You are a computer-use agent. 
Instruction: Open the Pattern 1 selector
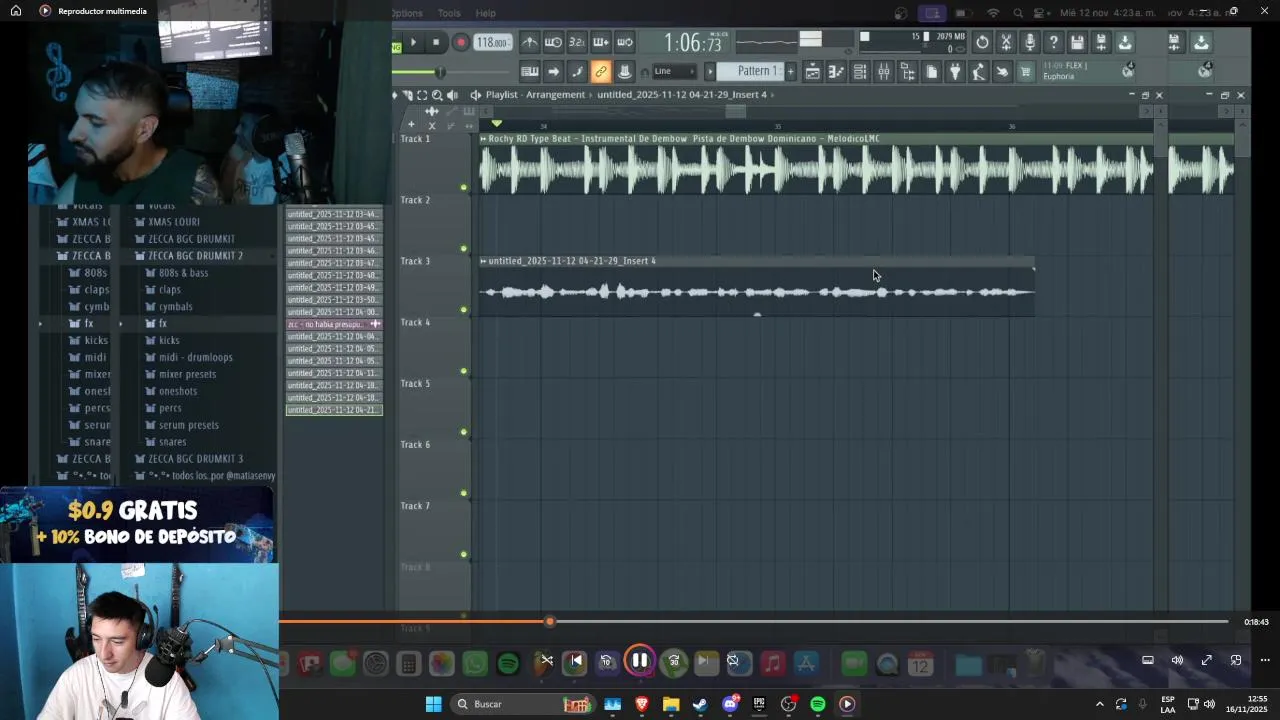757,71
